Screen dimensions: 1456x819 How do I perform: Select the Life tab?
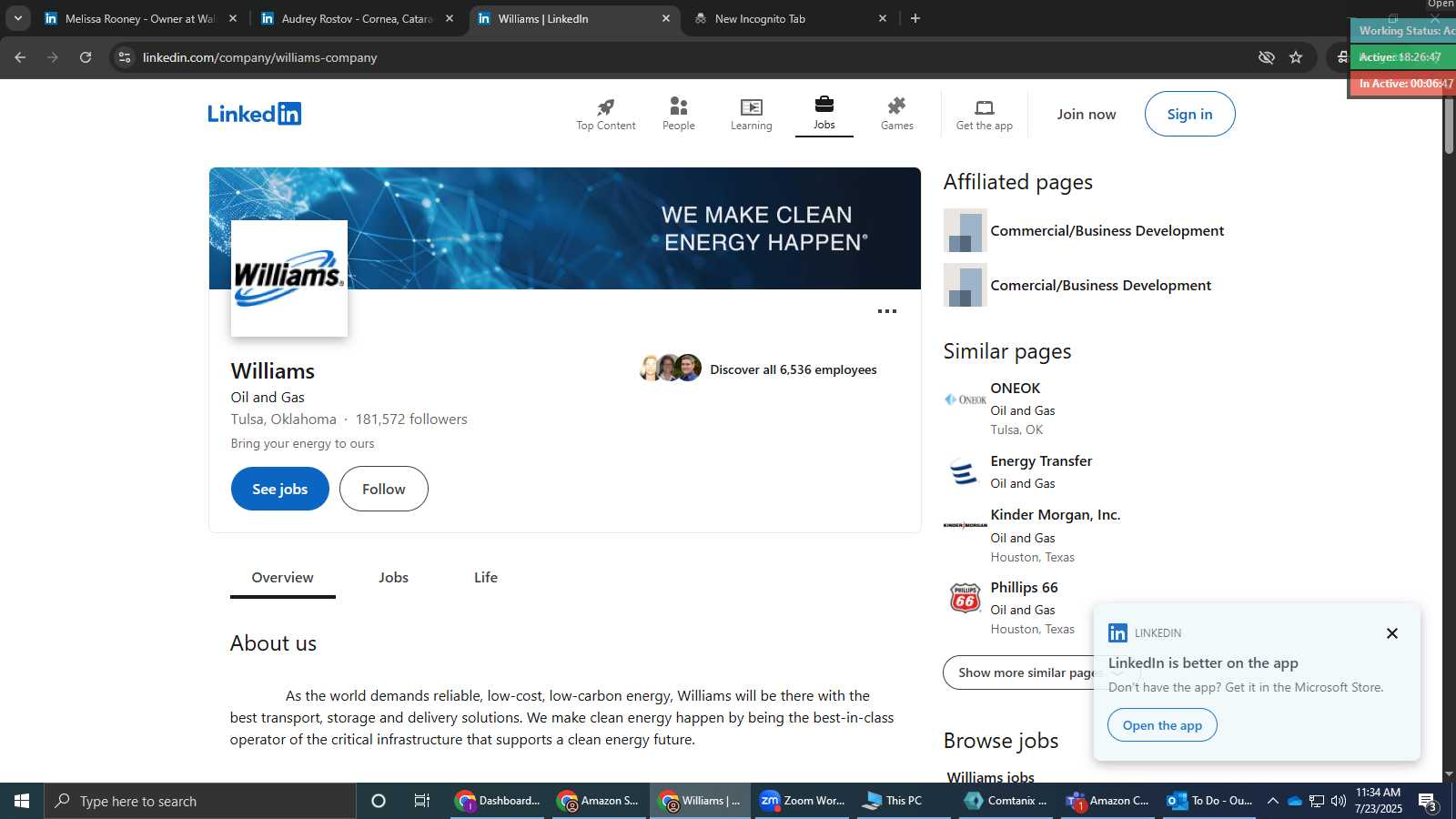(486, 578)
